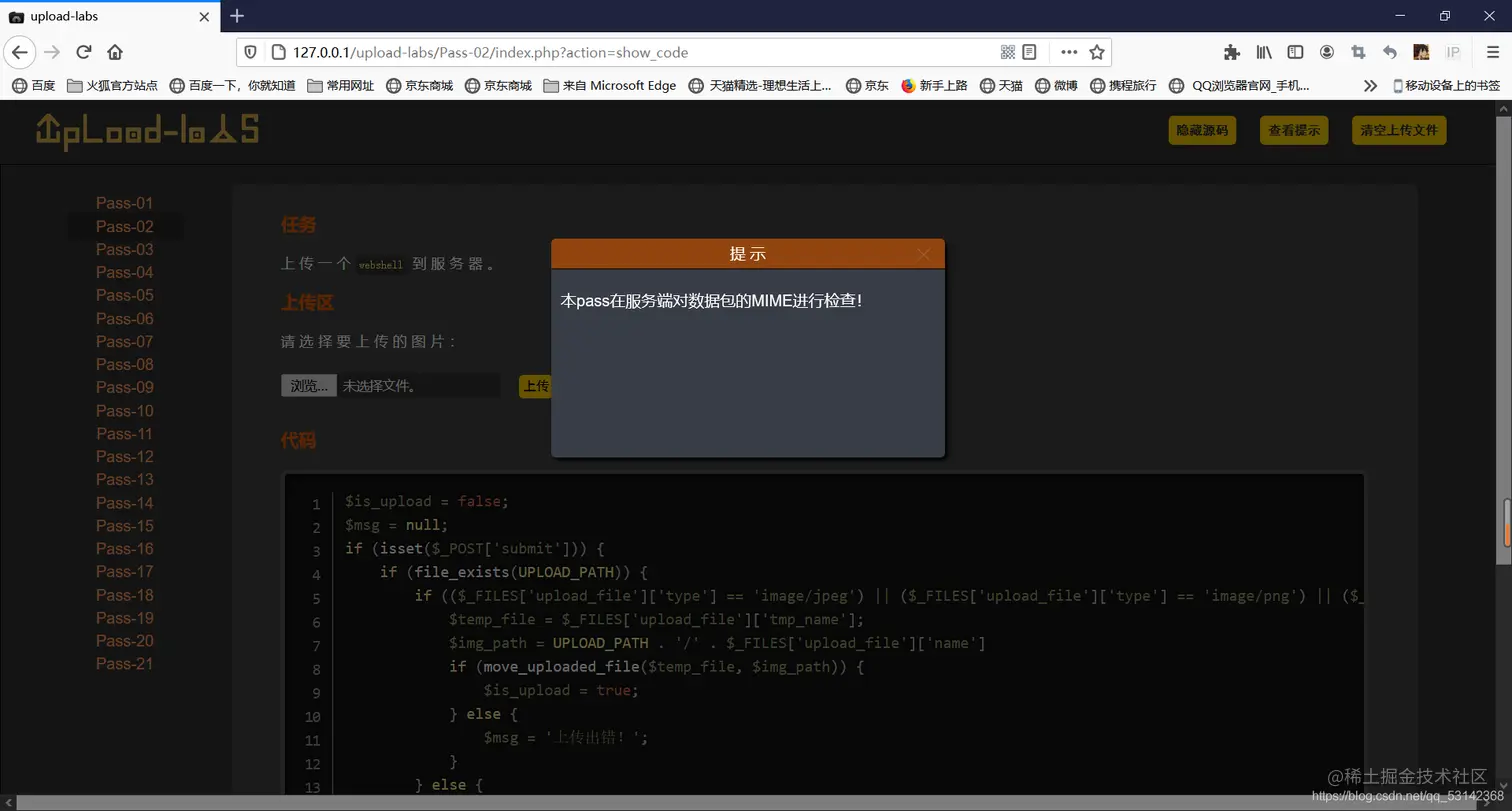The width and height of the screenshot is (1512, 811).
Task: Select Pass-15 in the sidebar
Action: [124, 526]
